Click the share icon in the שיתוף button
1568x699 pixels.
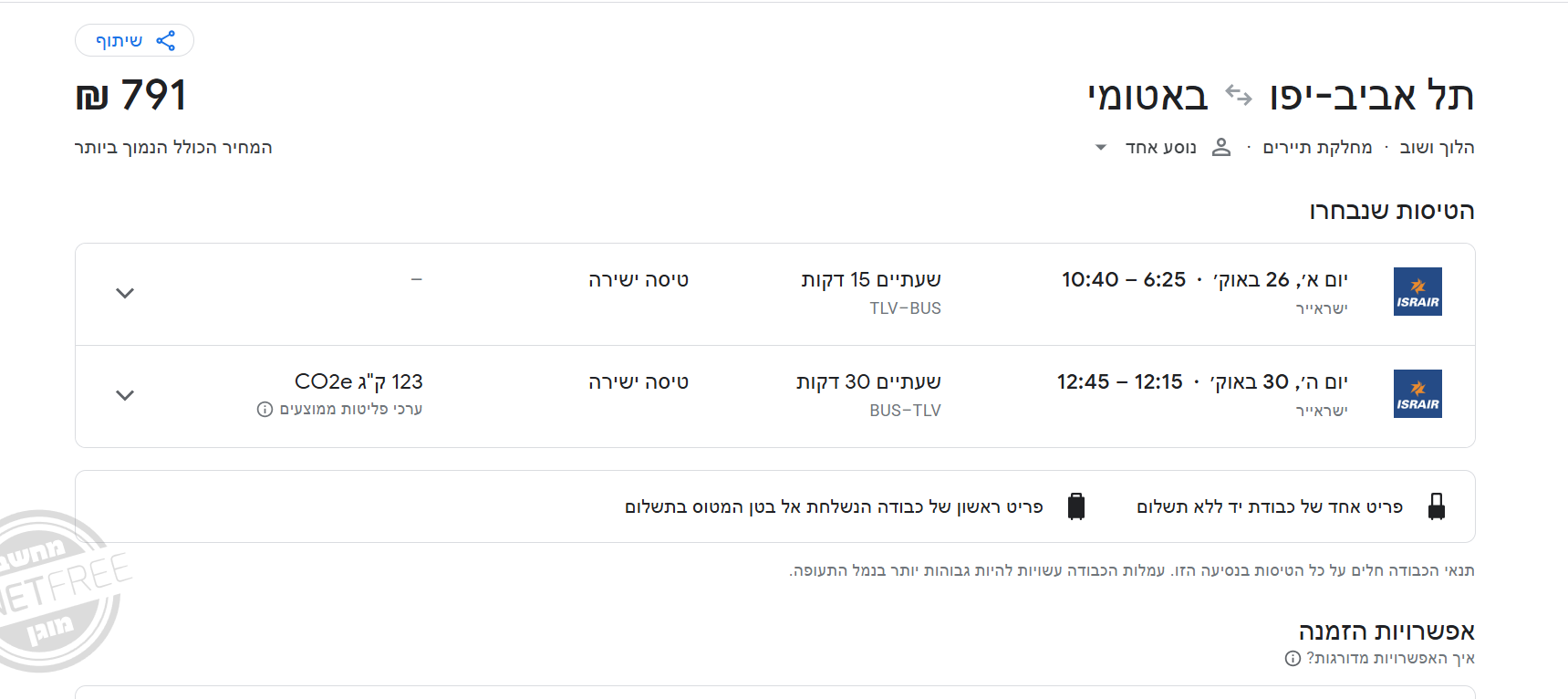(165, 39)
